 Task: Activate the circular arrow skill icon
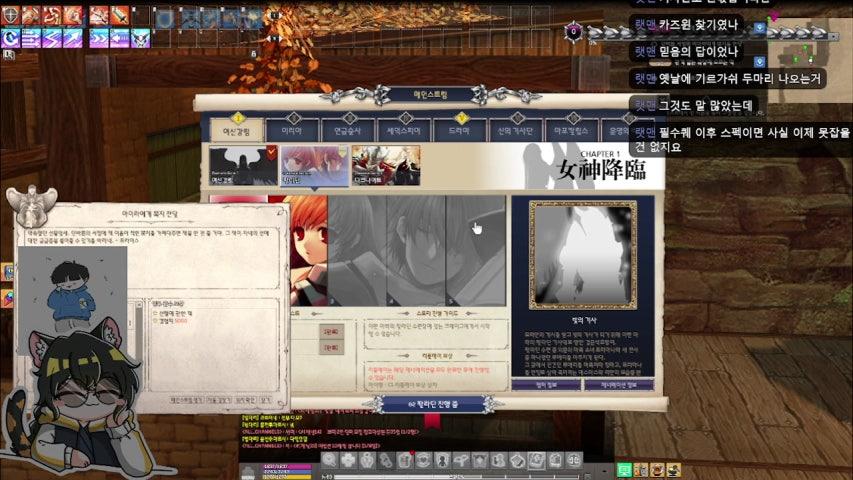[10, 38]
